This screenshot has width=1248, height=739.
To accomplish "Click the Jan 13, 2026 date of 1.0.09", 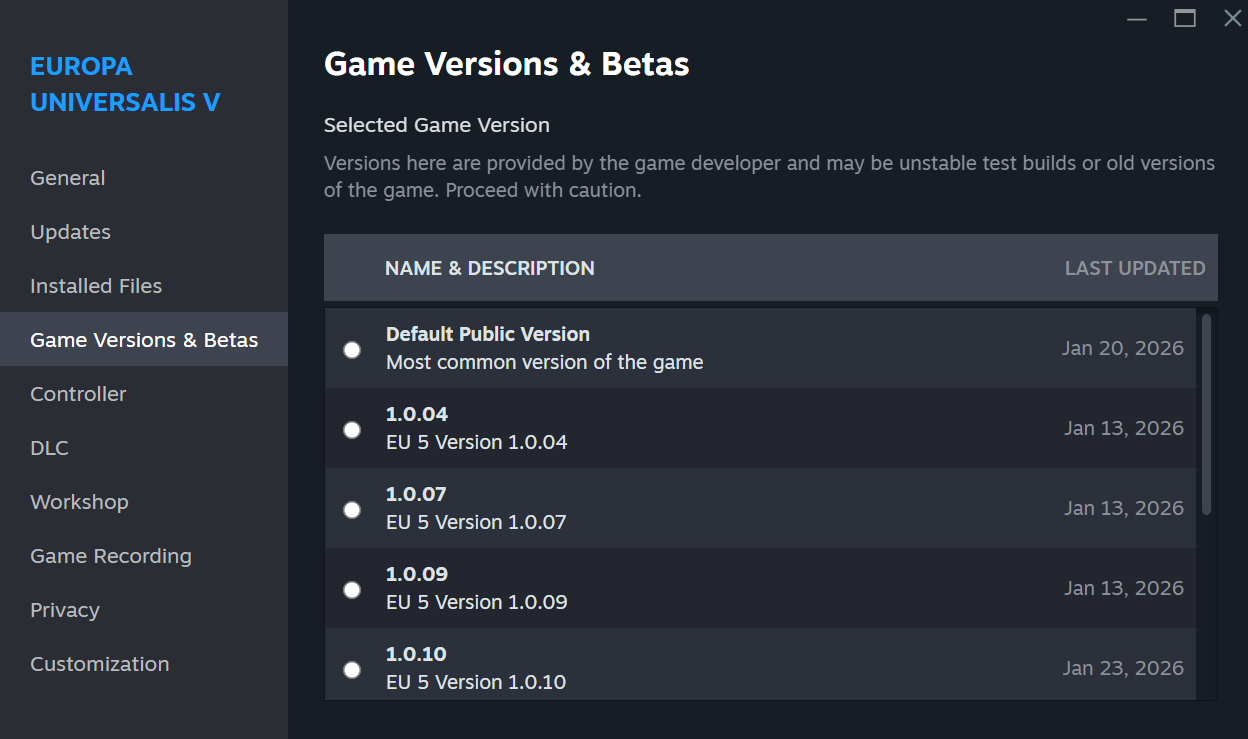I will (1124, 588).
